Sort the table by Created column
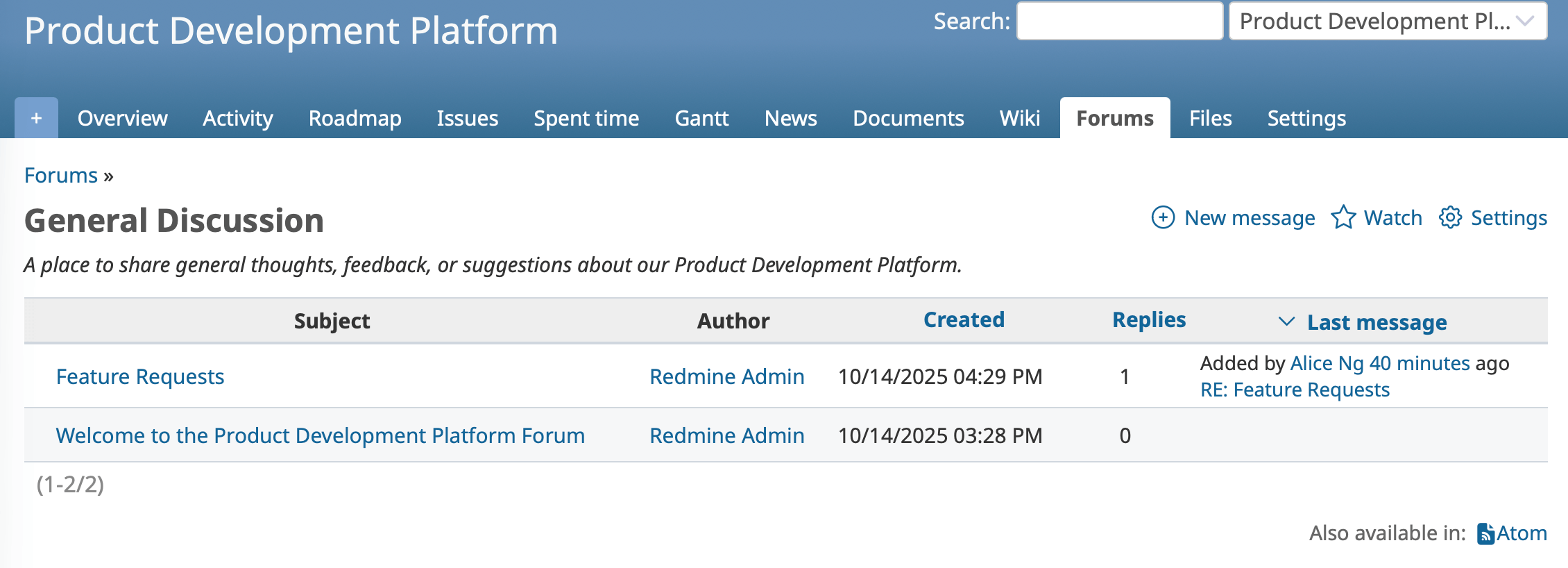 click(964, 320)
